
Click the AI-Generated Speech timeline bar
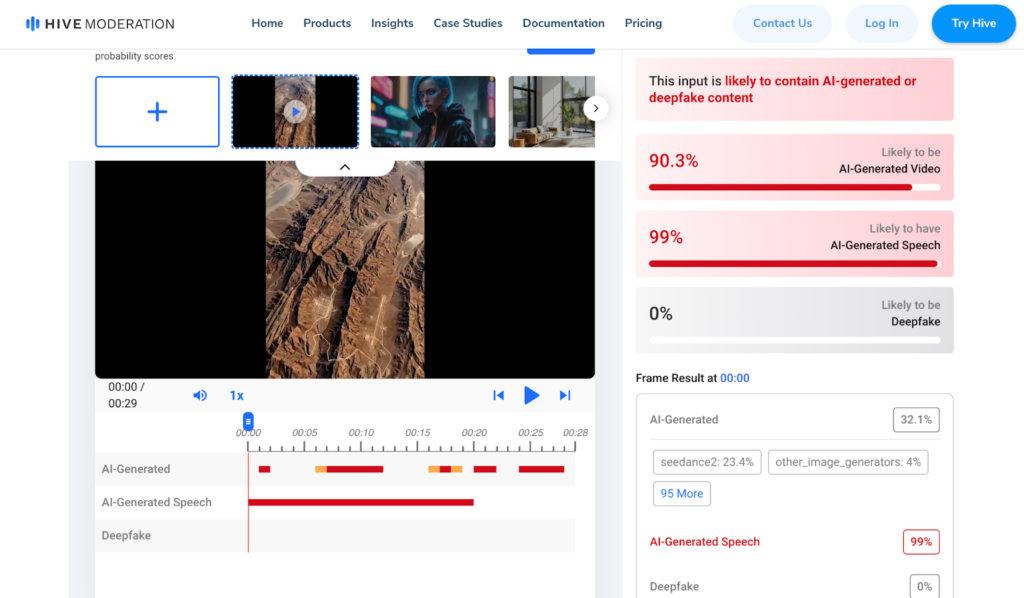(x=360, y=502)
